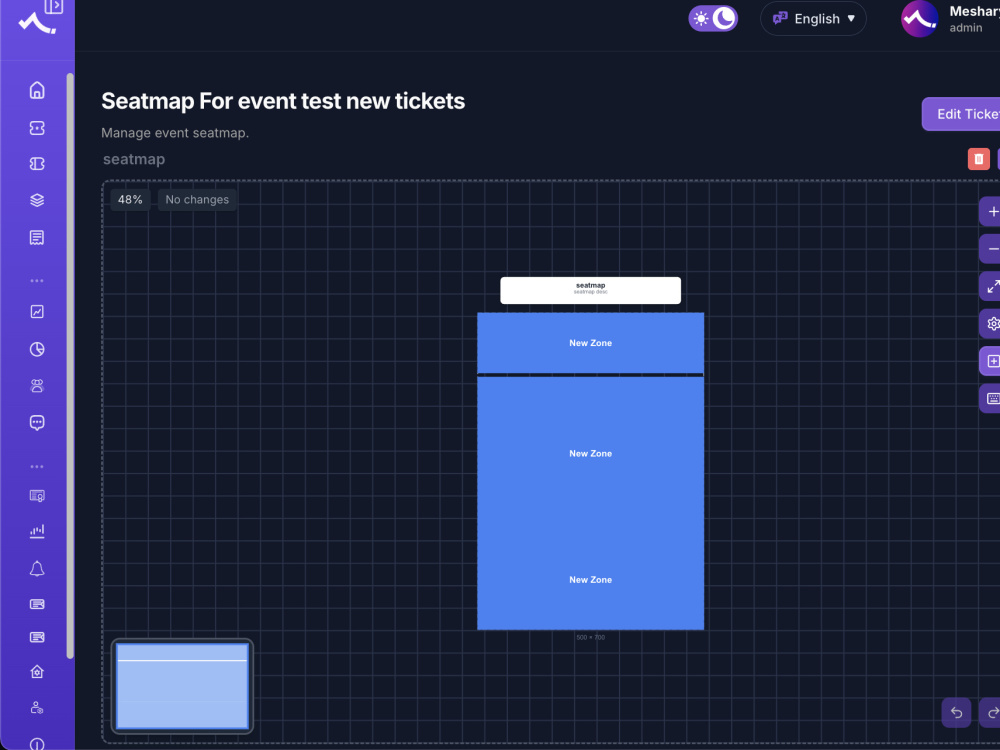This screenshot has height=750, width=1000.
Task: Open the admin user profile menu
Action: click(x=950, y=18)
